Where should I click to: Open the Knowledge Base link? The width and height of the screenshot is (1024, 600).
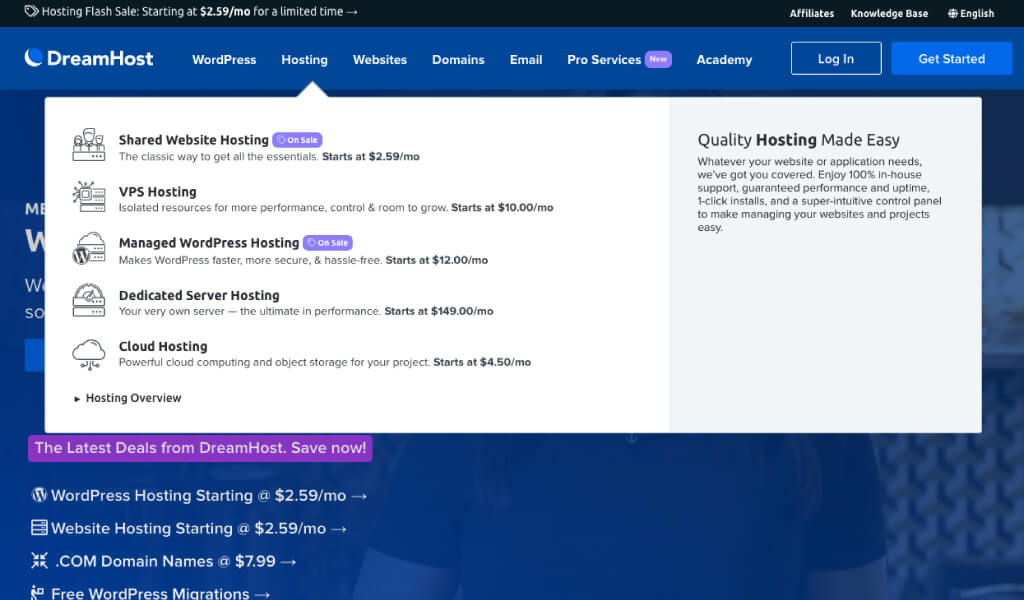889,13
